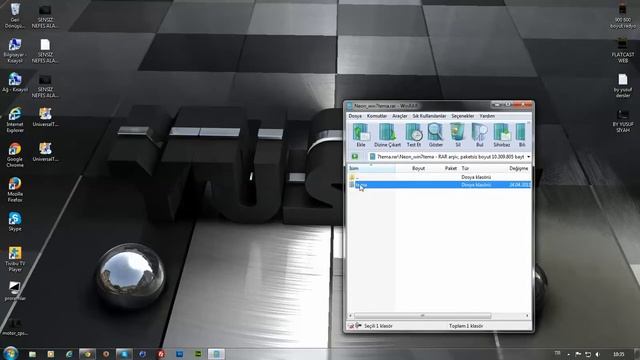Open the FLATCAST WEB desktop icon
This screenshot has width=640, height=360.
click(x=622, y=51)
